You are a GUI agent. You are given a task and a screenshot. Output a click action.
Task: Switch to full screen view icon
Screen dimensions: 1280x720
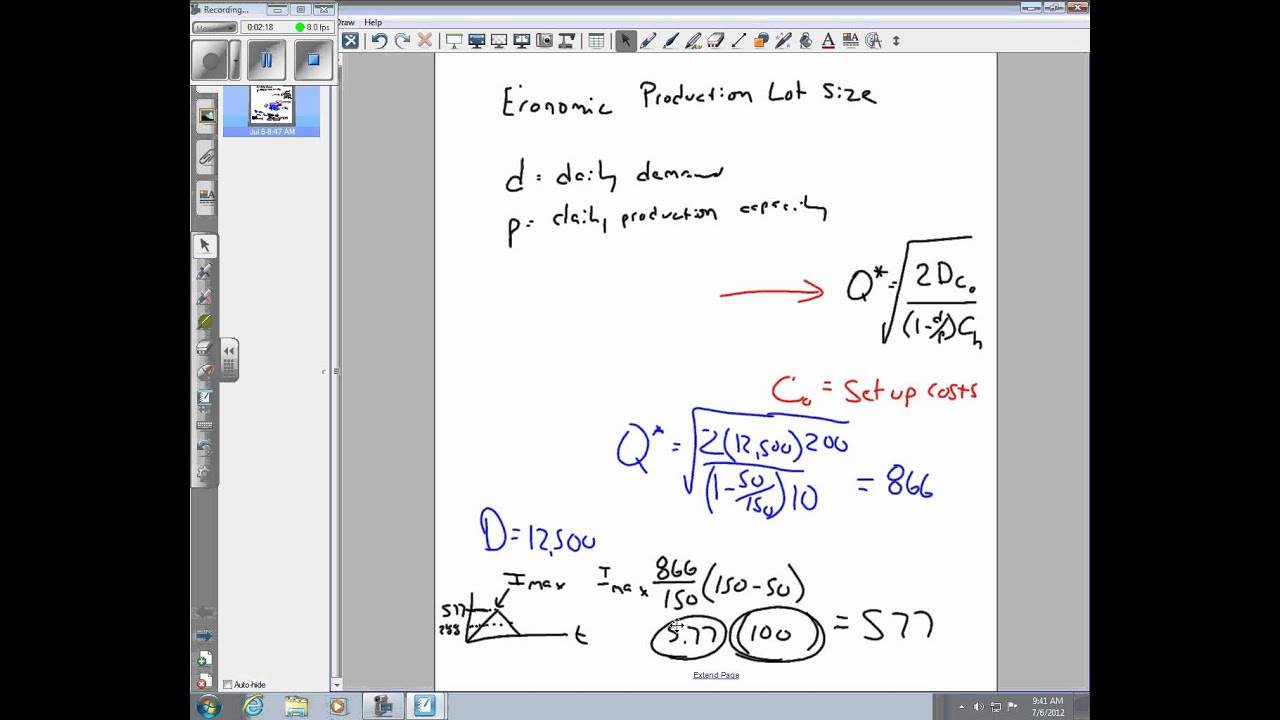[477, 41]
